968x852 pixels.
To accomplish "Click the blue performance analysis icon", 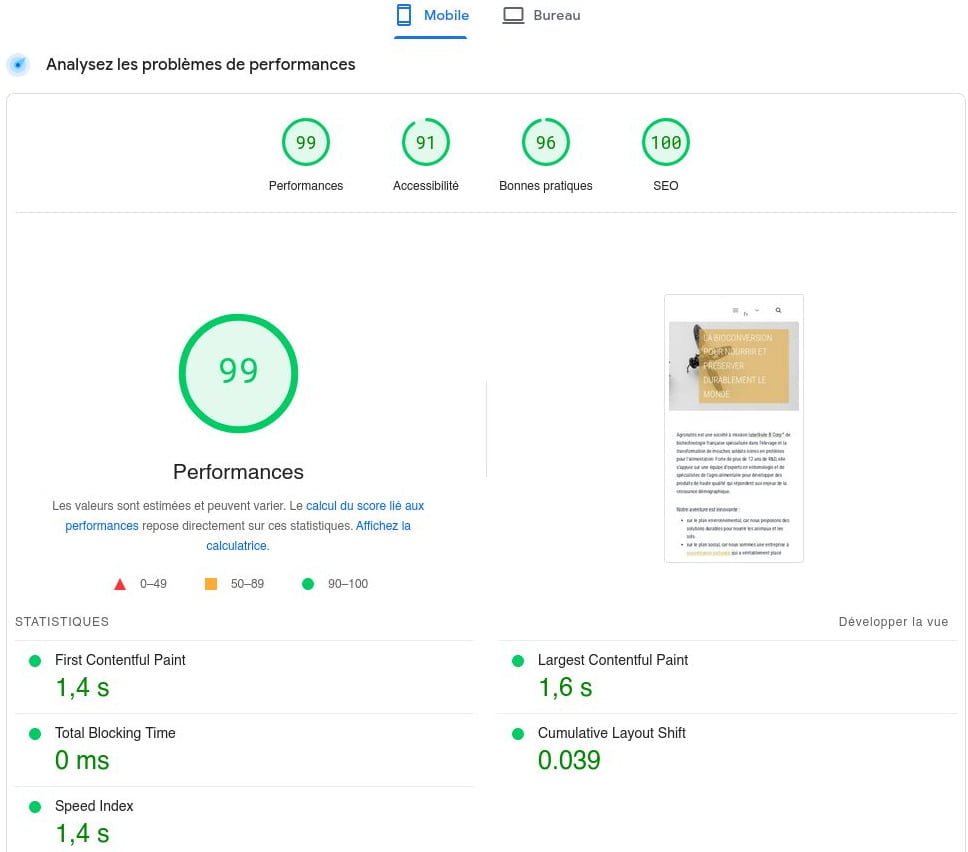I will [x=18, y=65].
